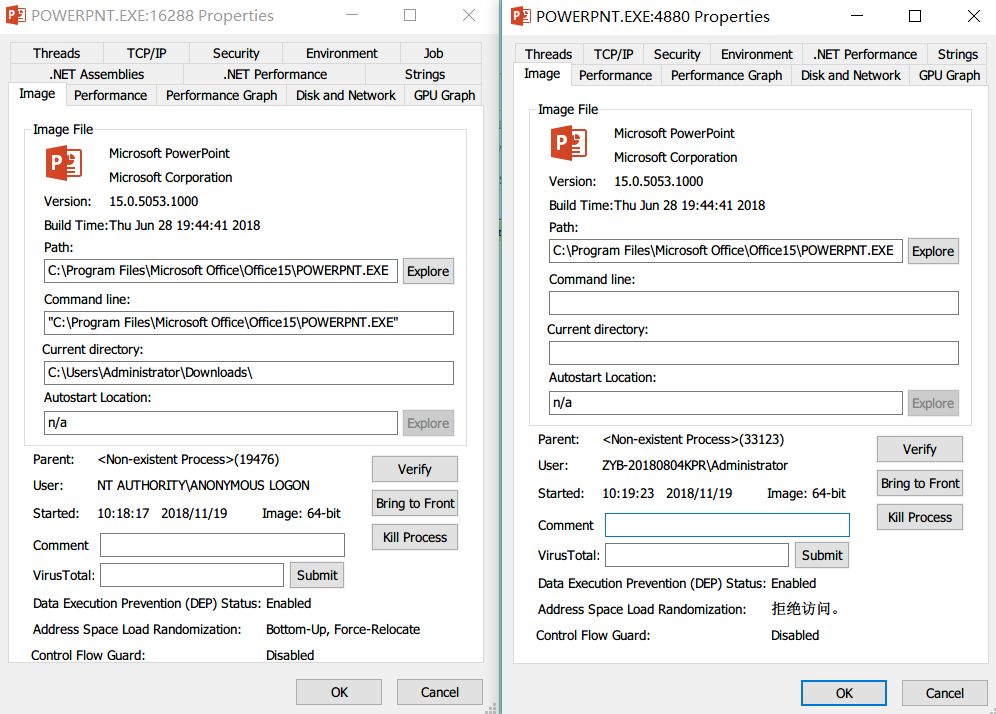Switch to Security tab in 4880 window
996x714 pixels.
tap(676, 54)
